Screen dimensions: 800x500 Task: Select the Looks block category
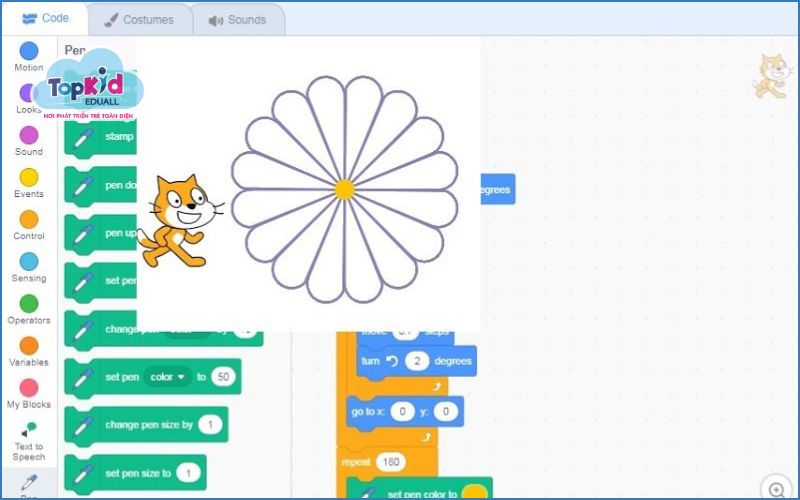(29, 99)
